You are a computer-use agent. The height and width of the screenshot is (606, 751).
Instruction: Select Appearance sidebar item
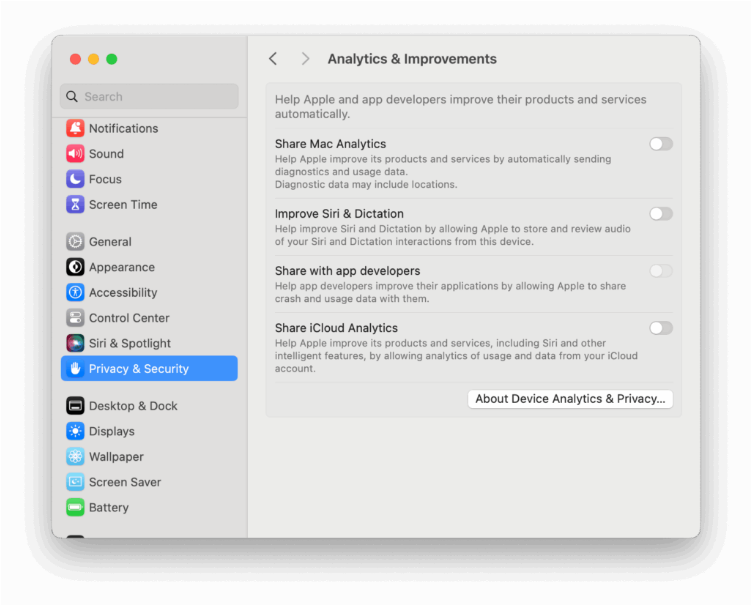[x=122, y=267]
